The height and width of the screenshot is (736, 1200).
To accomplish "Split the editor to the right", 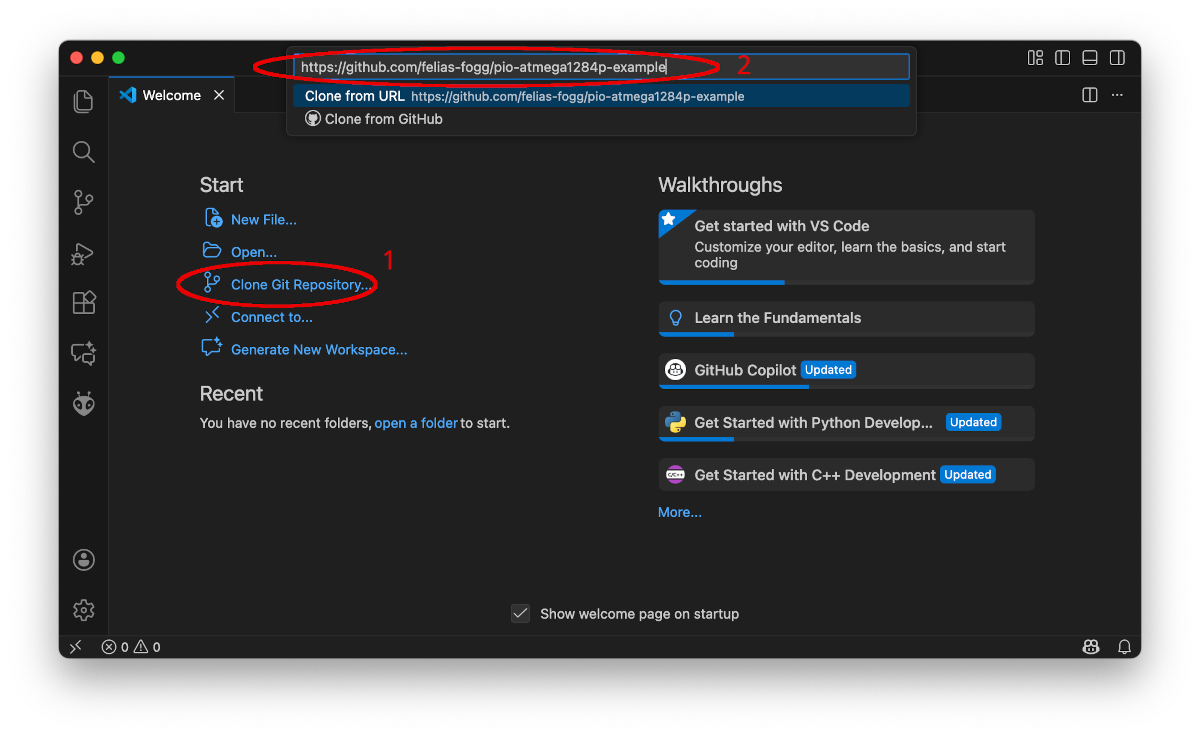I will (1090, 95).
